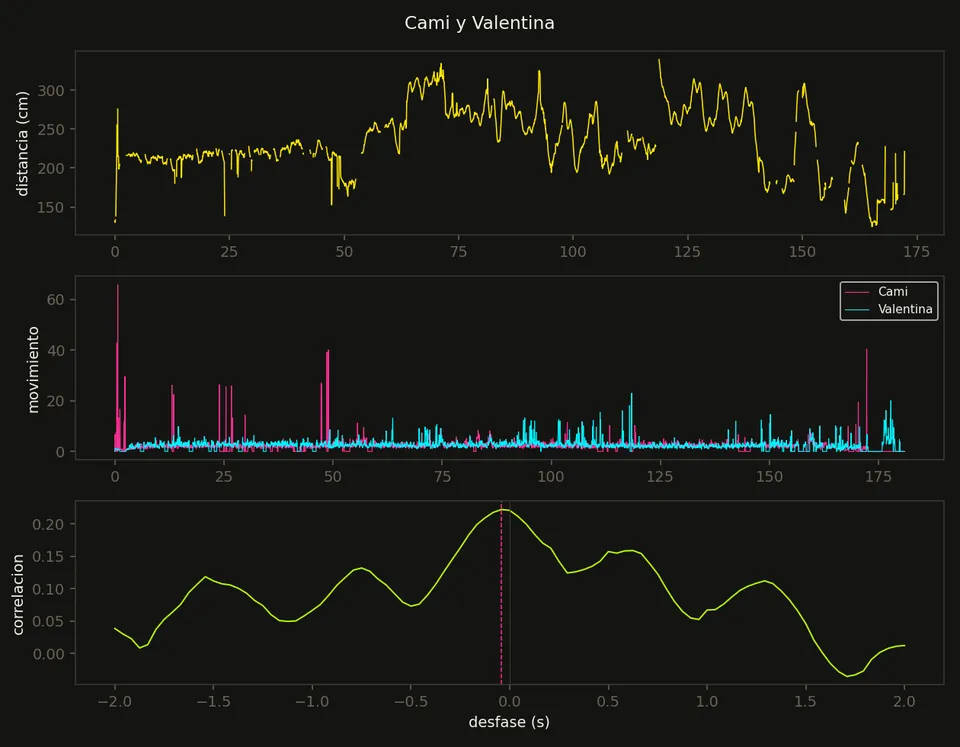Click the Valentina legend entry
The height and width of the screenshot is (747, 960).
click(x=888, y=309)
